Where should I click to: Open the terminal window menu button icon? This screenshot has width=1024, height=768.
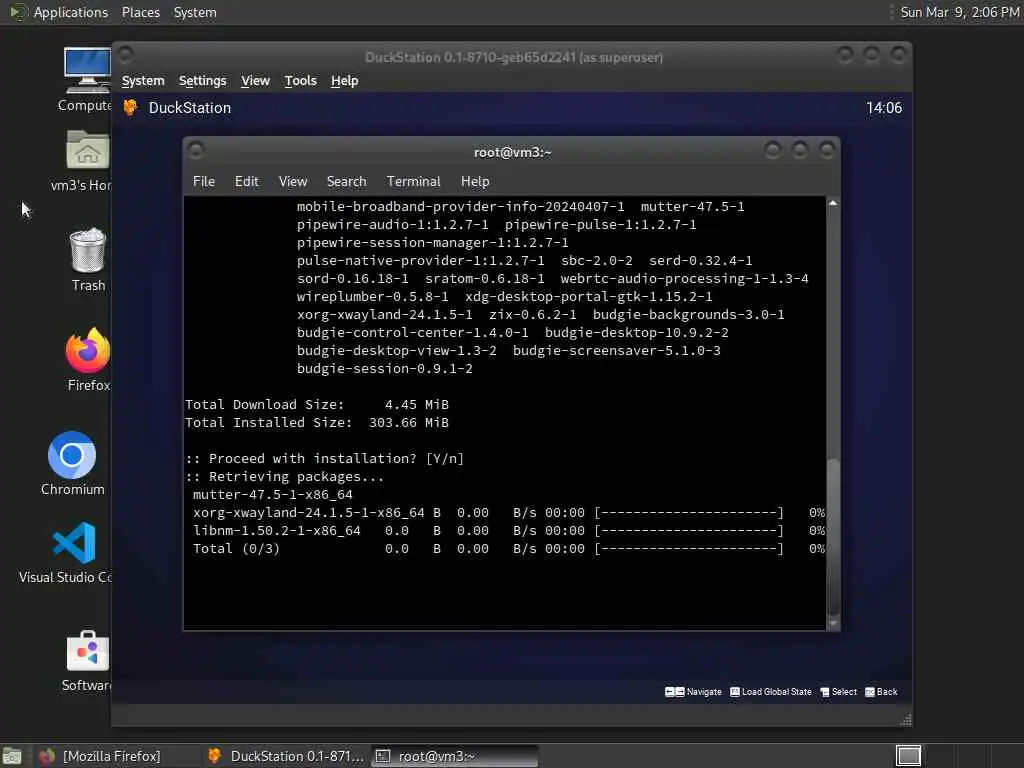[196, 150]
